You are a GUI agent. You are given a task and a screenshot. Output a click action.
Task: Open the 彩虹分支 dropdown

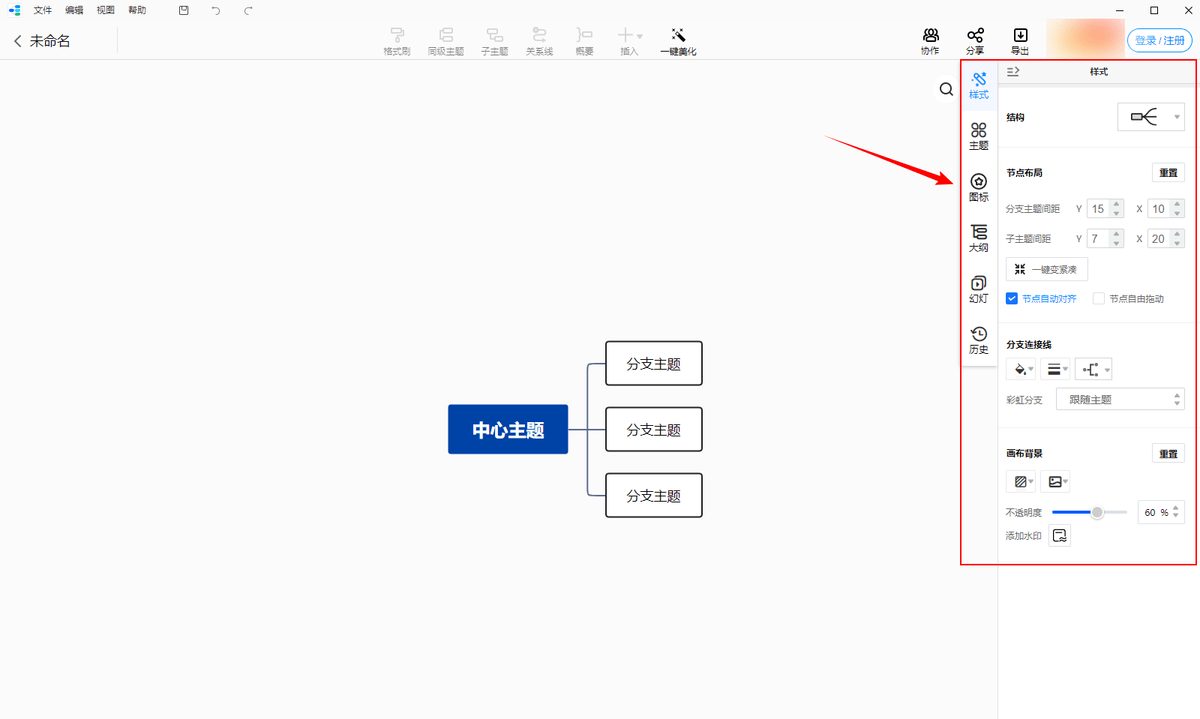(1120, 399)
